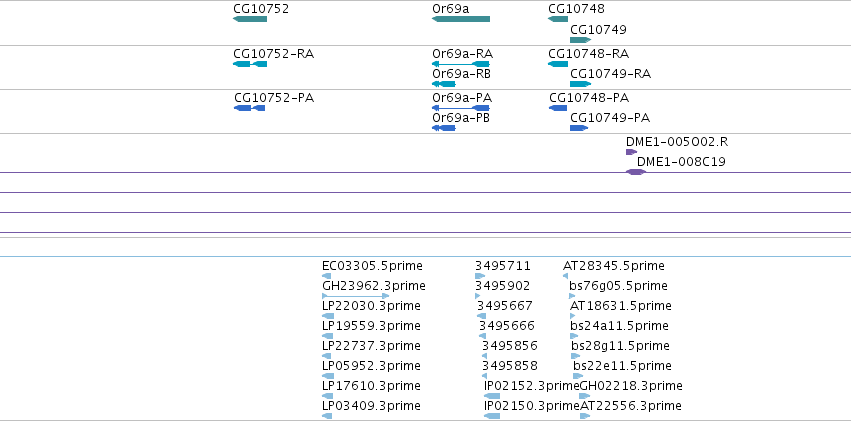Viewport: 851px width, 421px height.
Task: Select the 3495666 feature arrow
Action: pos(482,336)
